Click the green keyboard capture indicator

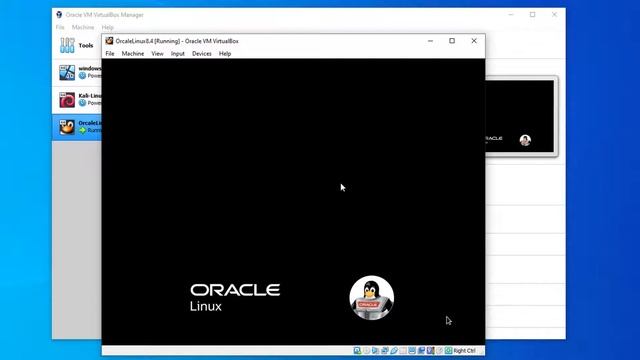(x=449, y=351)
